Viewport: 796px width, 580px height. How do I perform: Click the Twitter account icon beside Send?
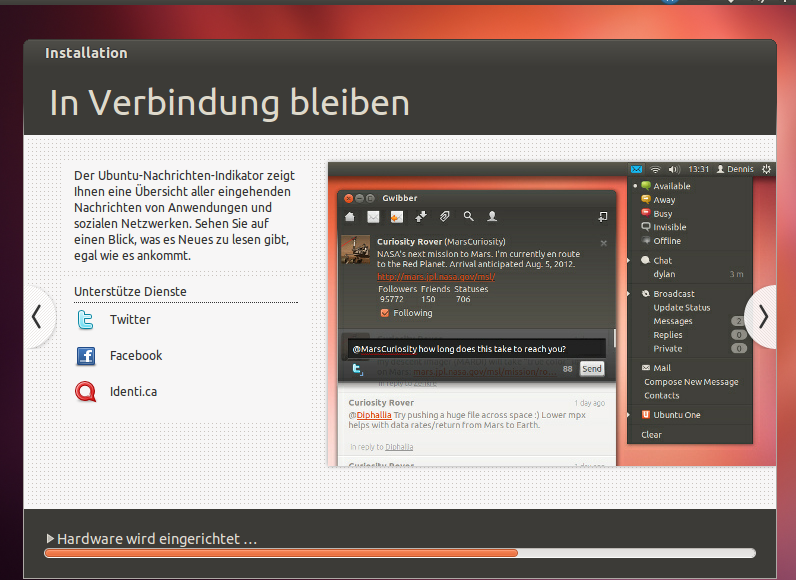358,369
